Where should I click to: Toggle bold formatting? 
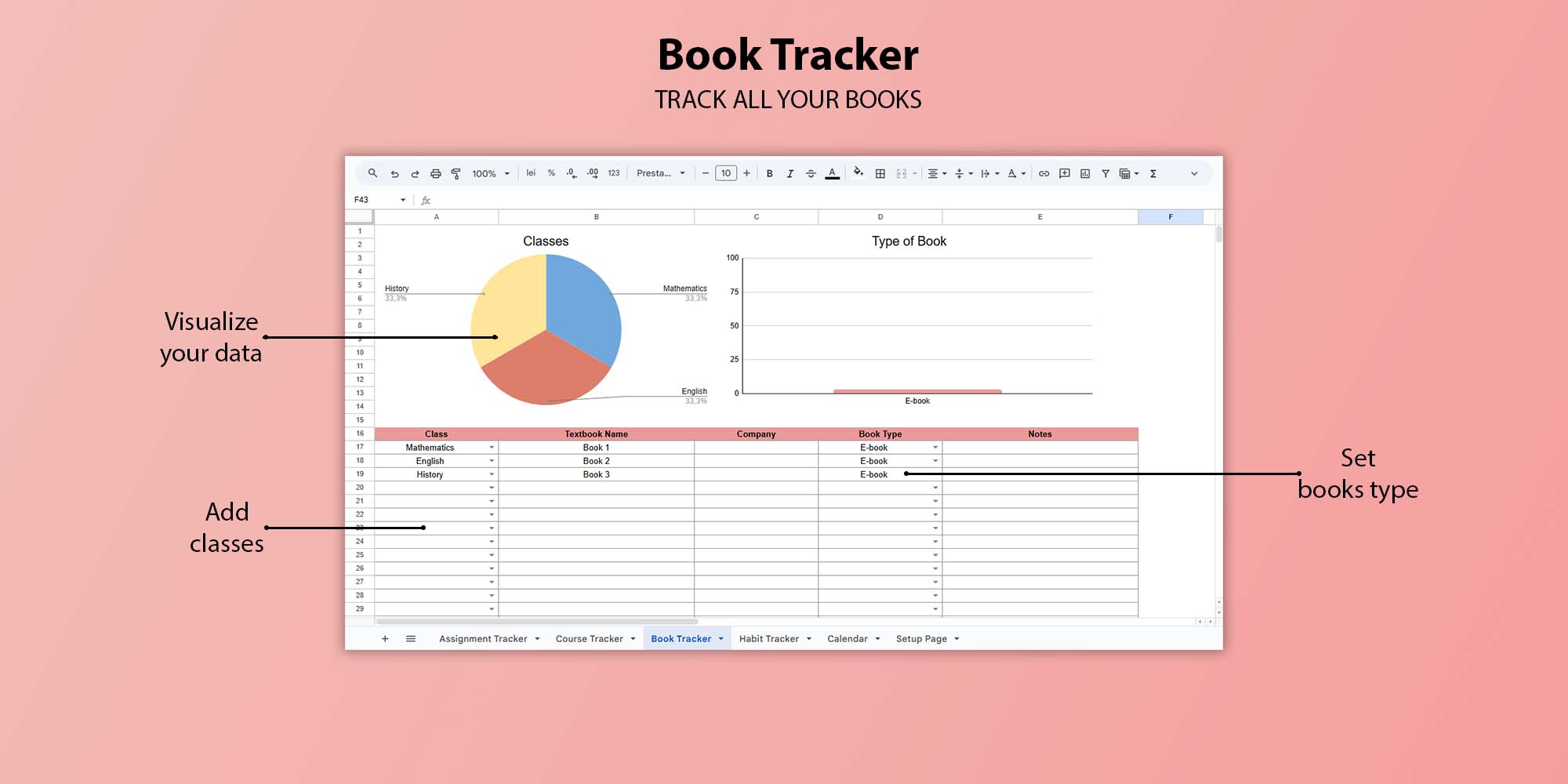click(x=769, y=174)
